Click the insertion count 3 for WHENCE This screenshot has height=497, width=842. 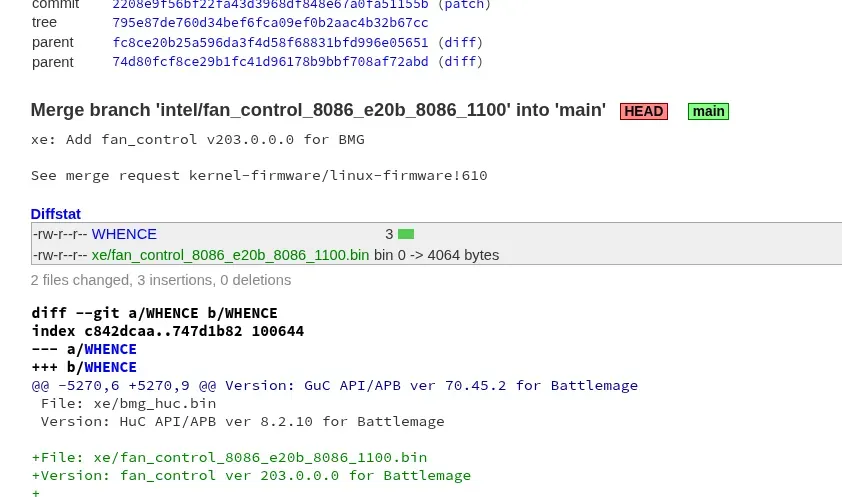[389, 235]
